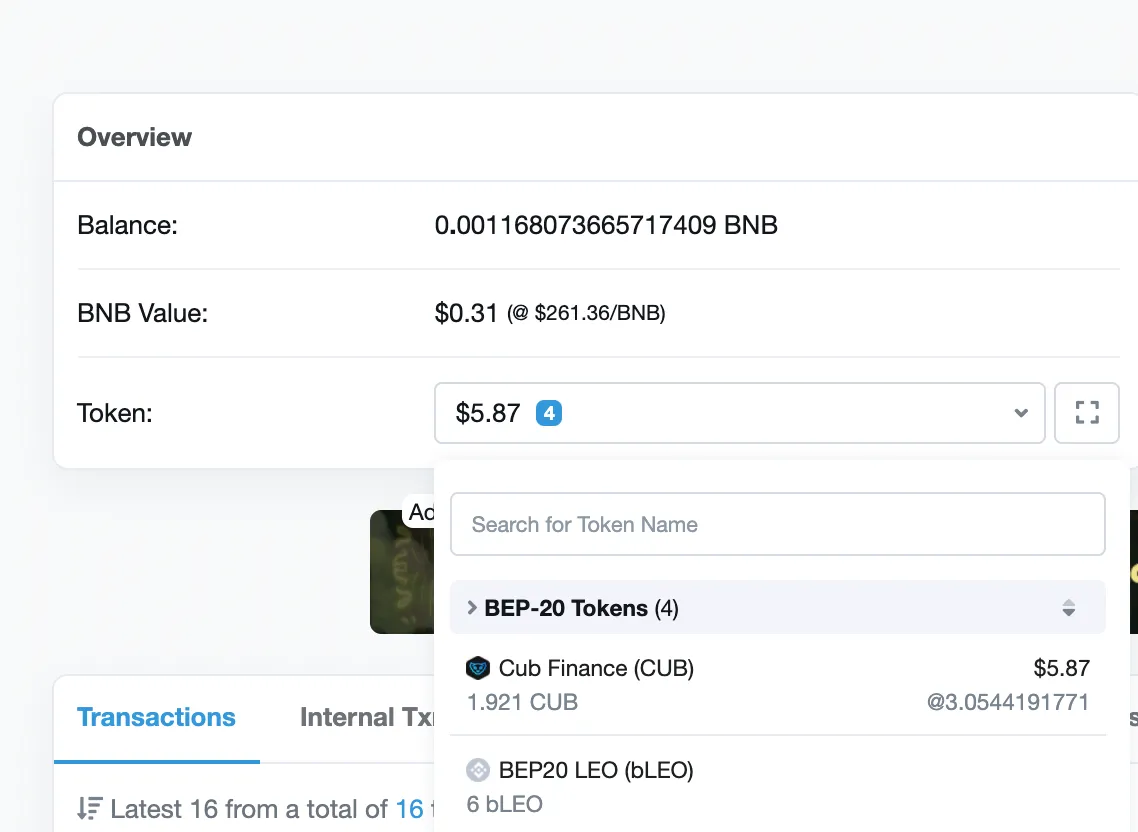Click the Cub Finance value $5.87
1138x832 pixels.
[1062, 668]
